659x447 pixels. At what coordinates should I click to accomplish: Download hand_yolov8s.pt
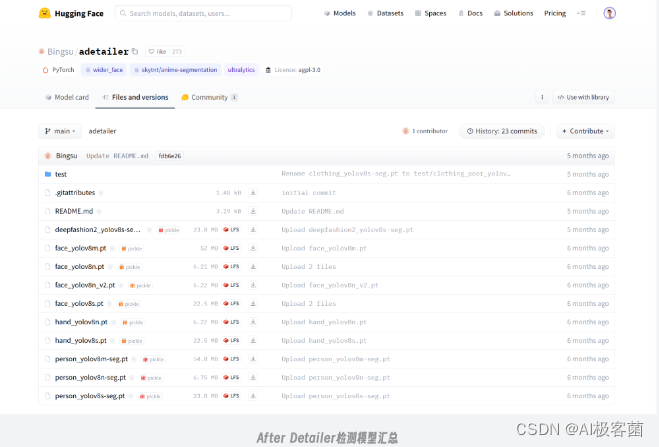(253, 341)
